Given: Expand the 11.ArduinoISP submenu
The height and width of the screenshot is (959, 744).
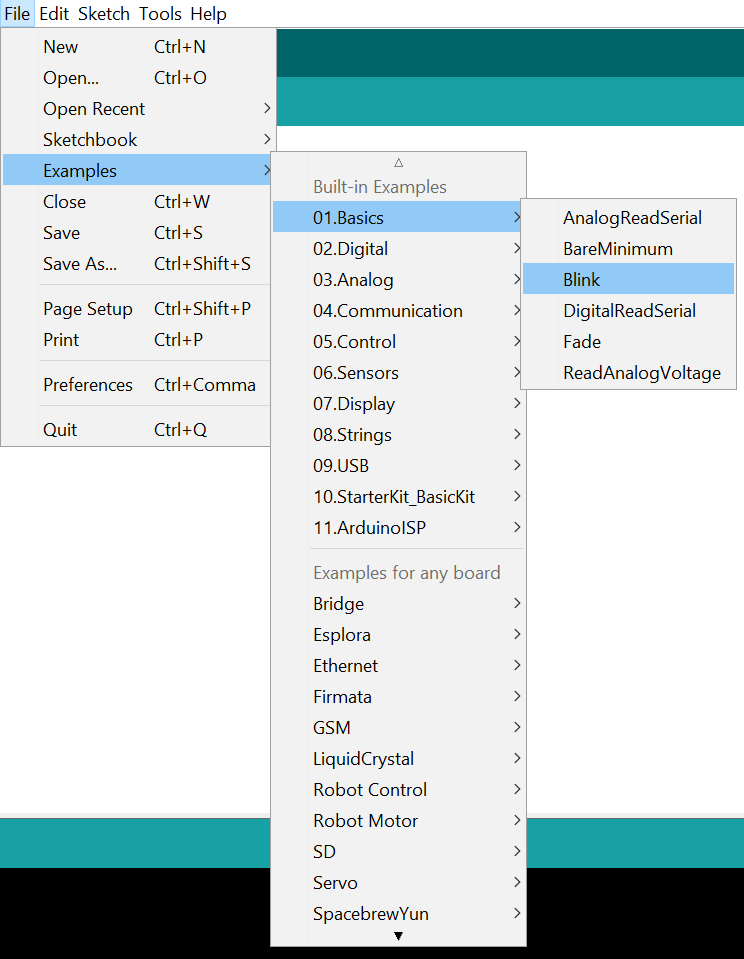Looking at the screenshot, I should (x=398, y=527).
